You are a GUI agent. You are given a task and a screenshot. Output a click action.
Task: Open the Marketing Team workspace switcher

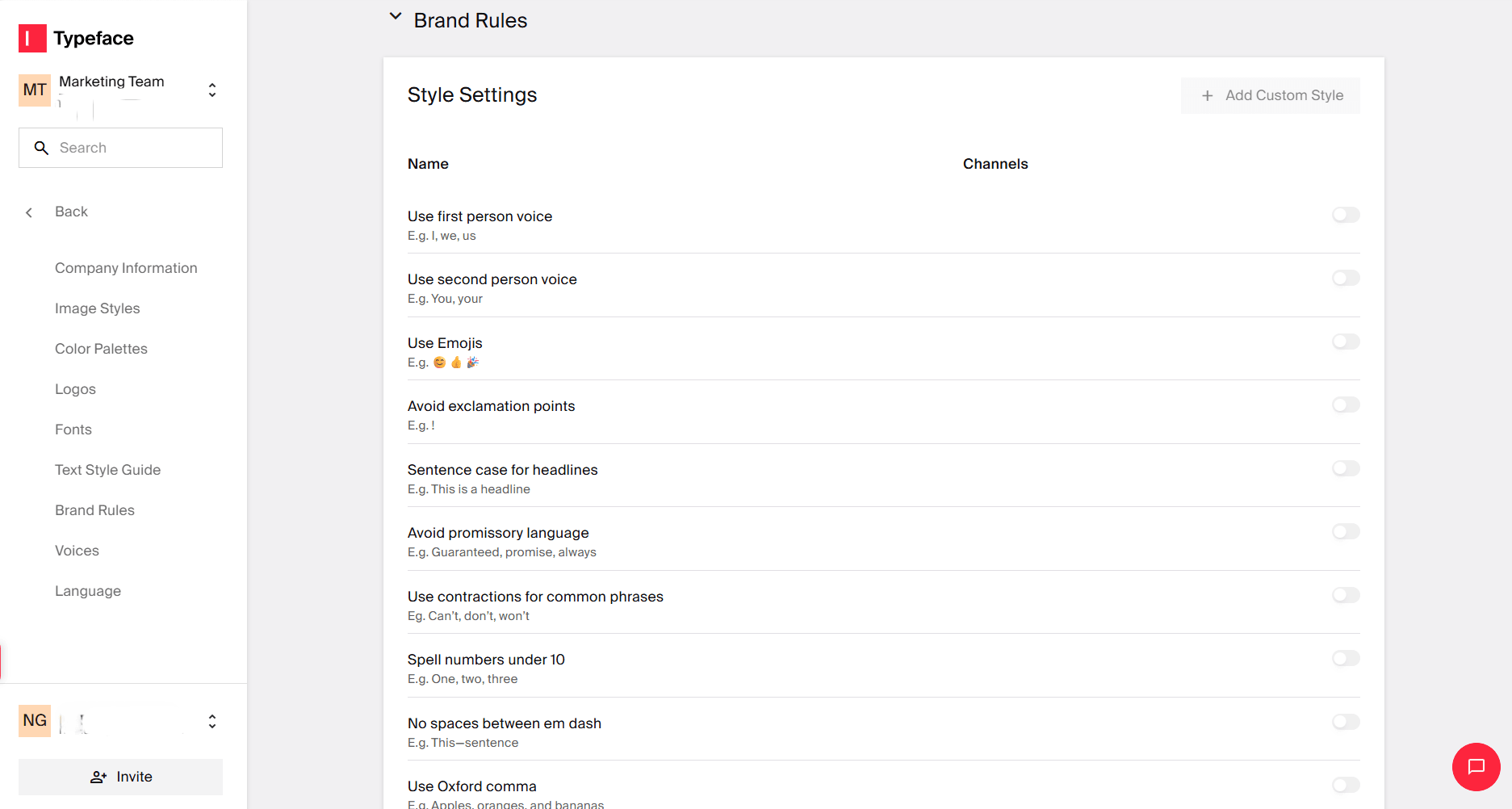pyautogui.click(x=212, y=89)
